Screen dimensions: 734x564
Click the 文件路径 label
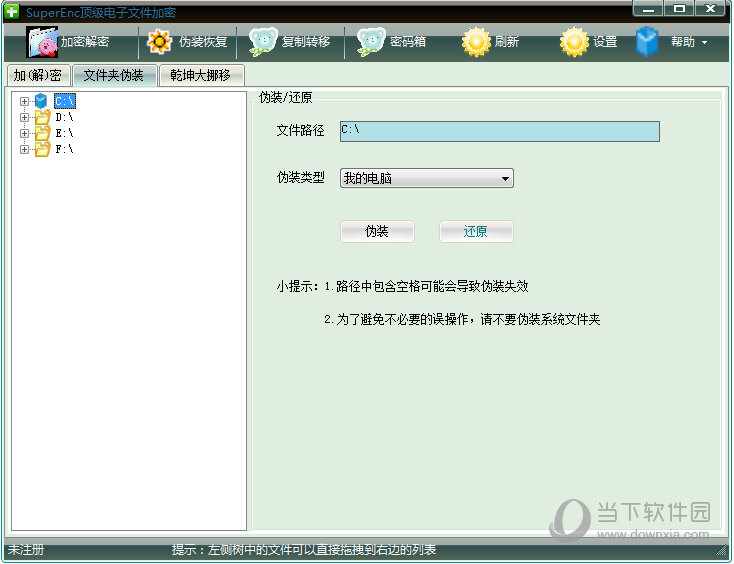click(x=301, y=130)
